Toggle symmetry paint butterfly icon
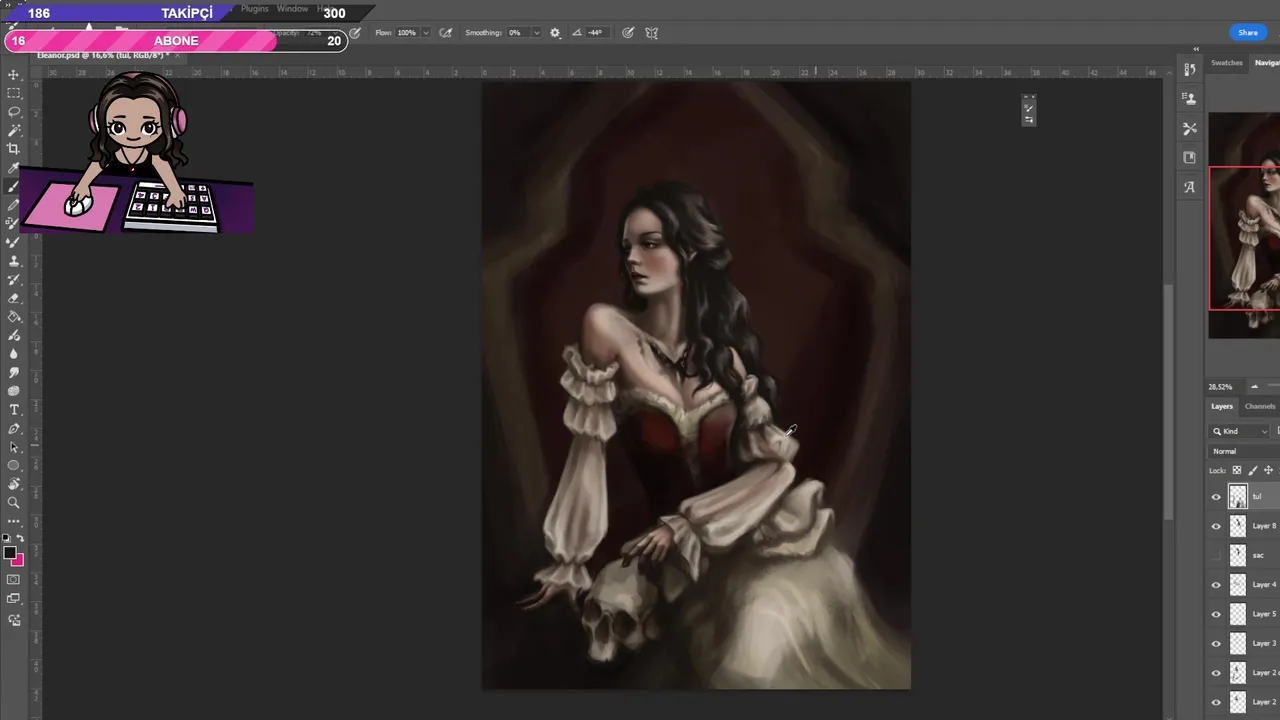The image size is (1280, 720). click(x=651, y=33)
